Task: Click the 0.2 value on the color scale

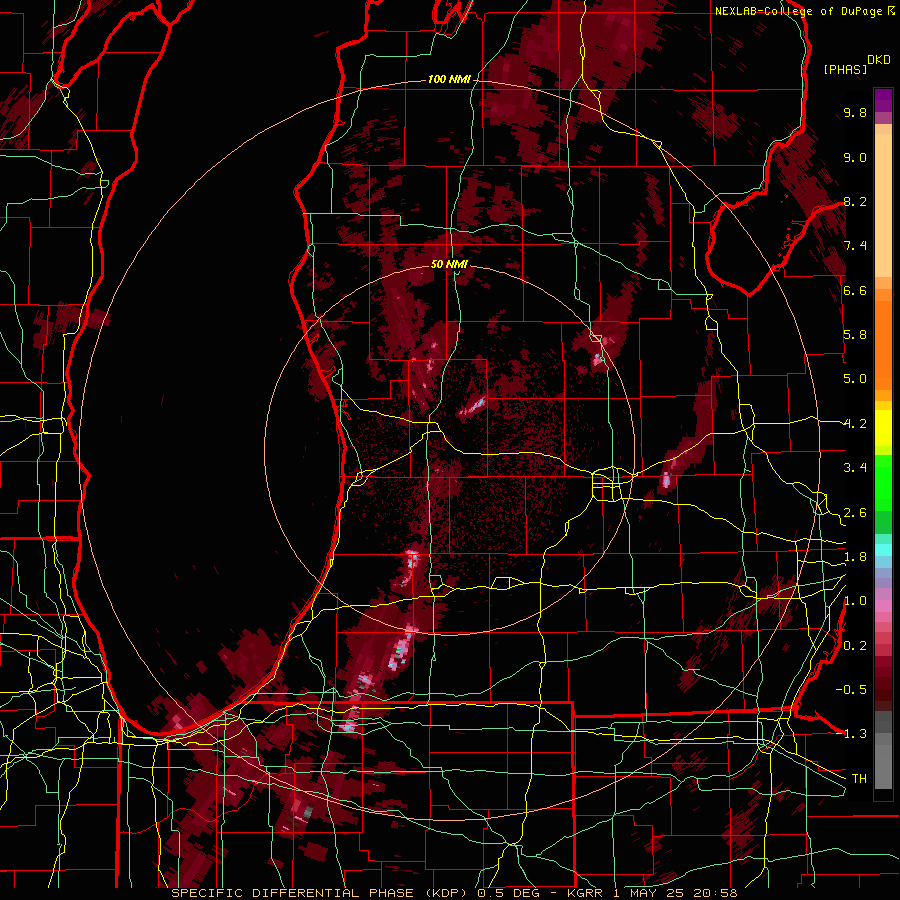Action: click(x=855, y=646)
